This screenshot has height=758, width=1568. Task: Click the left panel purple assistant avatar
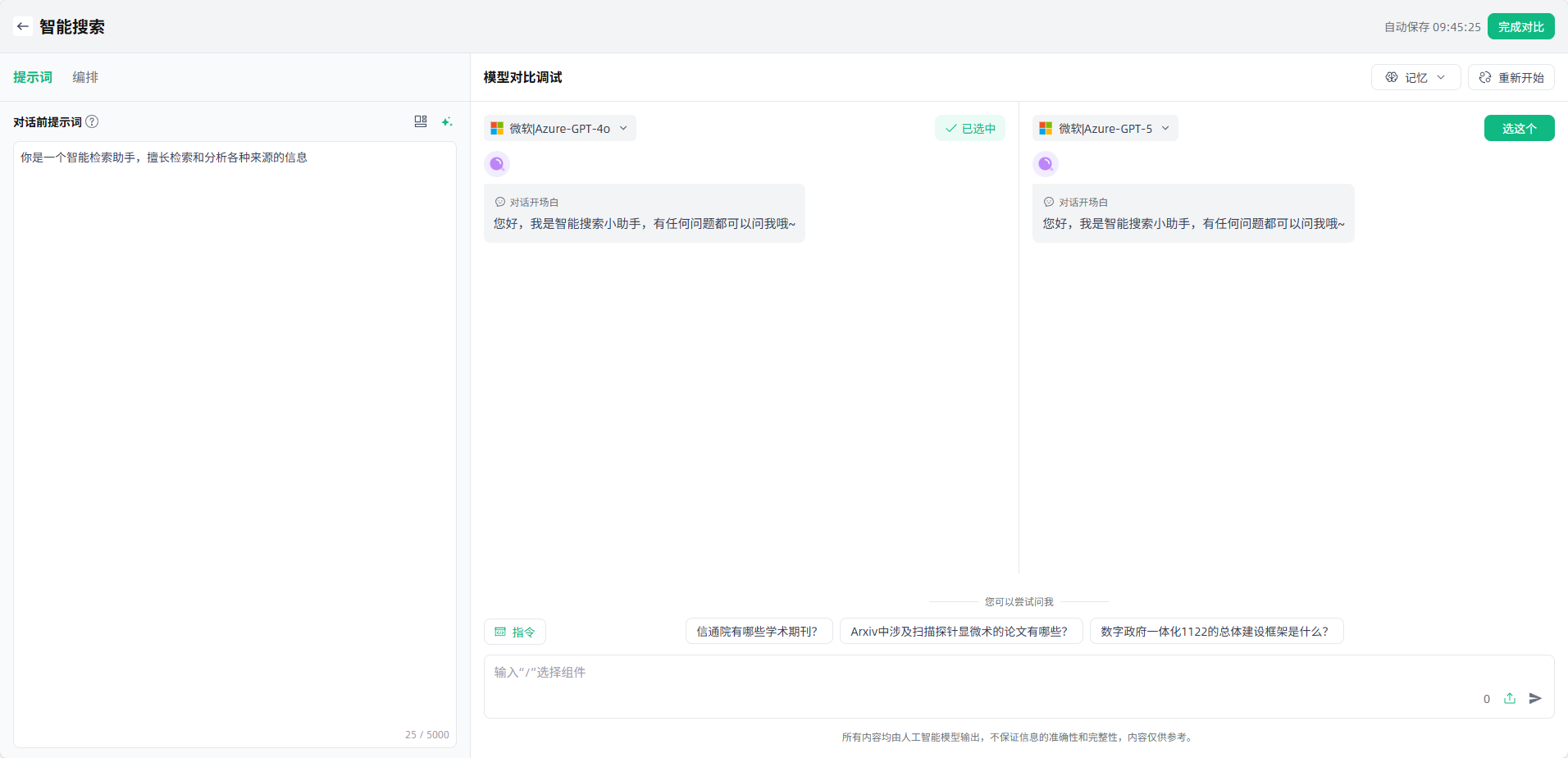(497, 164)
